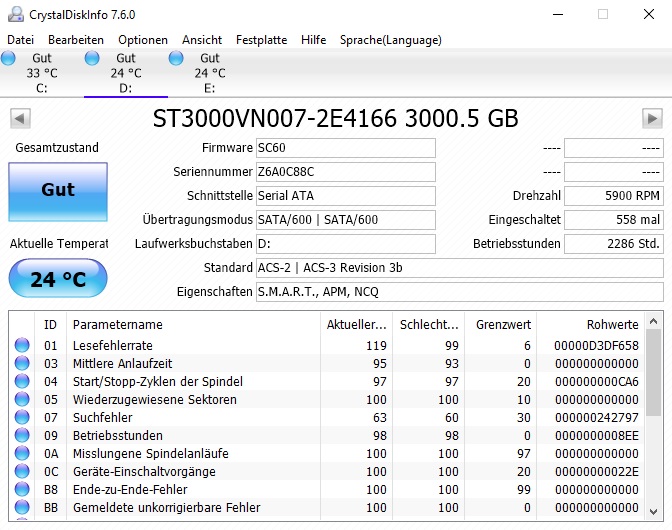The image size is (672, 530).
Task: Click status icon for Ende-zu-Ende-Fehler row
Action: click(22, 489)
